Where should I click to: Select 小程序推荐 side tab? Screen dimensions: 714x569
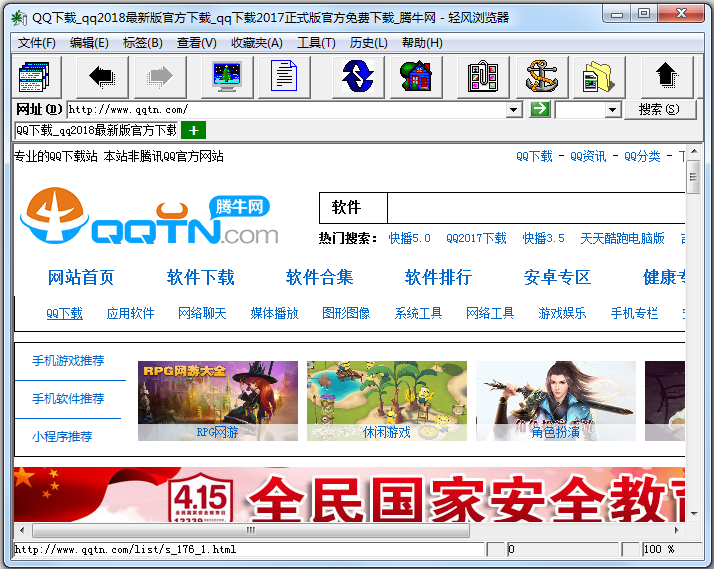(x=62, y=437)
